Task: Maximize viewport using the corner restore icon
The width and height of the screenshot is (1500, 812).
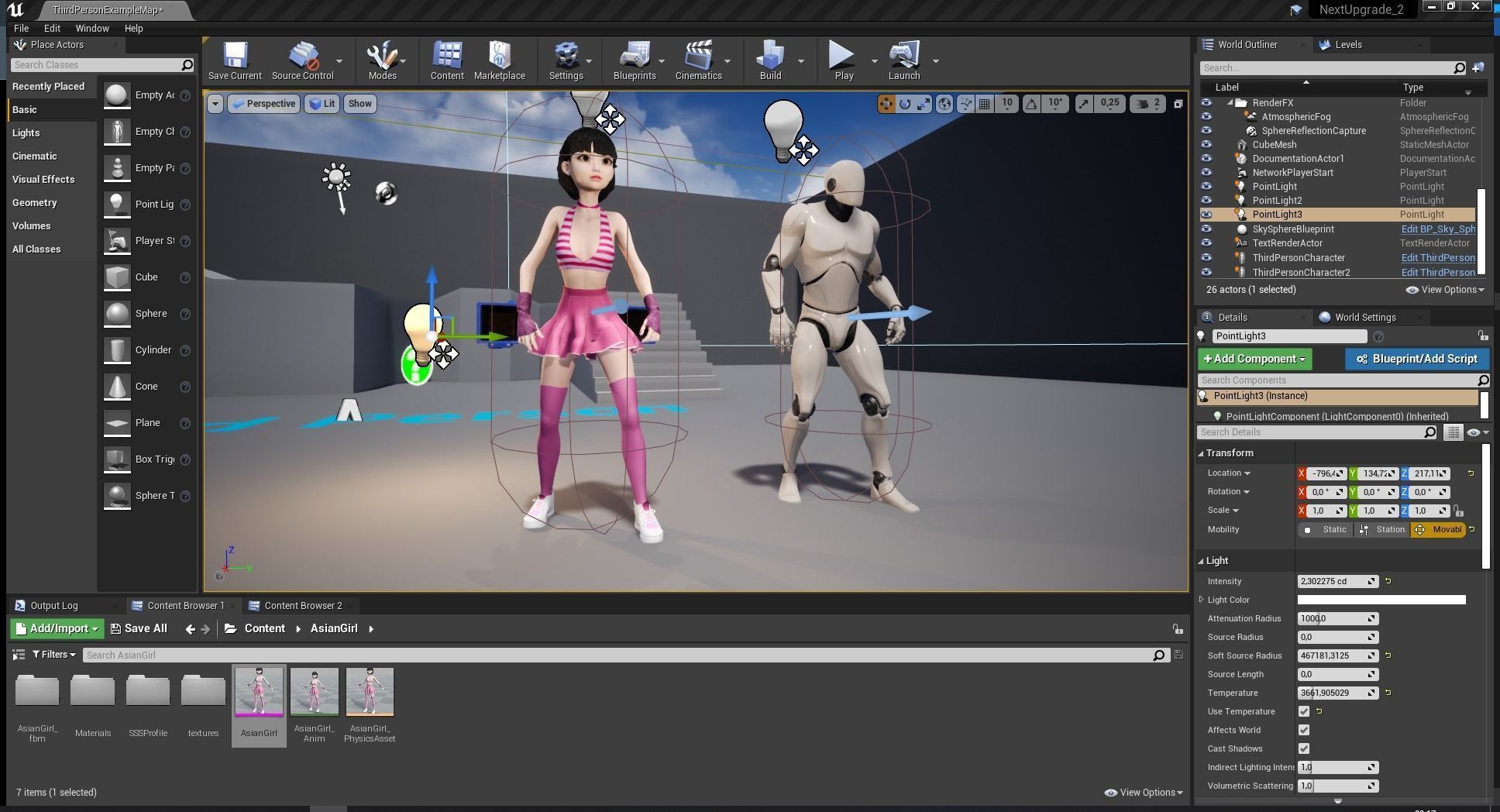Action: click(1178, 104)
